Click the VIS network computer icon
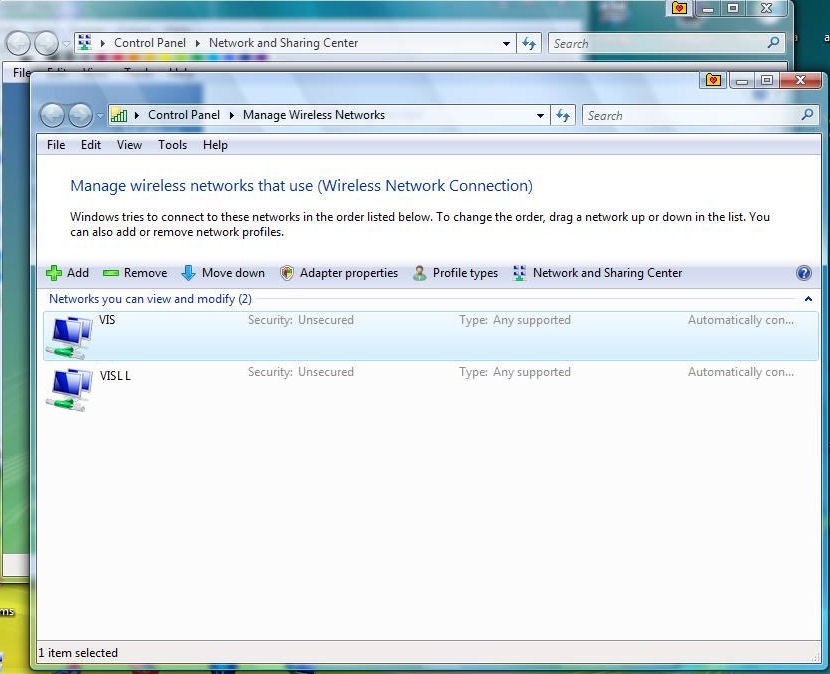Screen dimensions: 830x674 coord(70,337)
